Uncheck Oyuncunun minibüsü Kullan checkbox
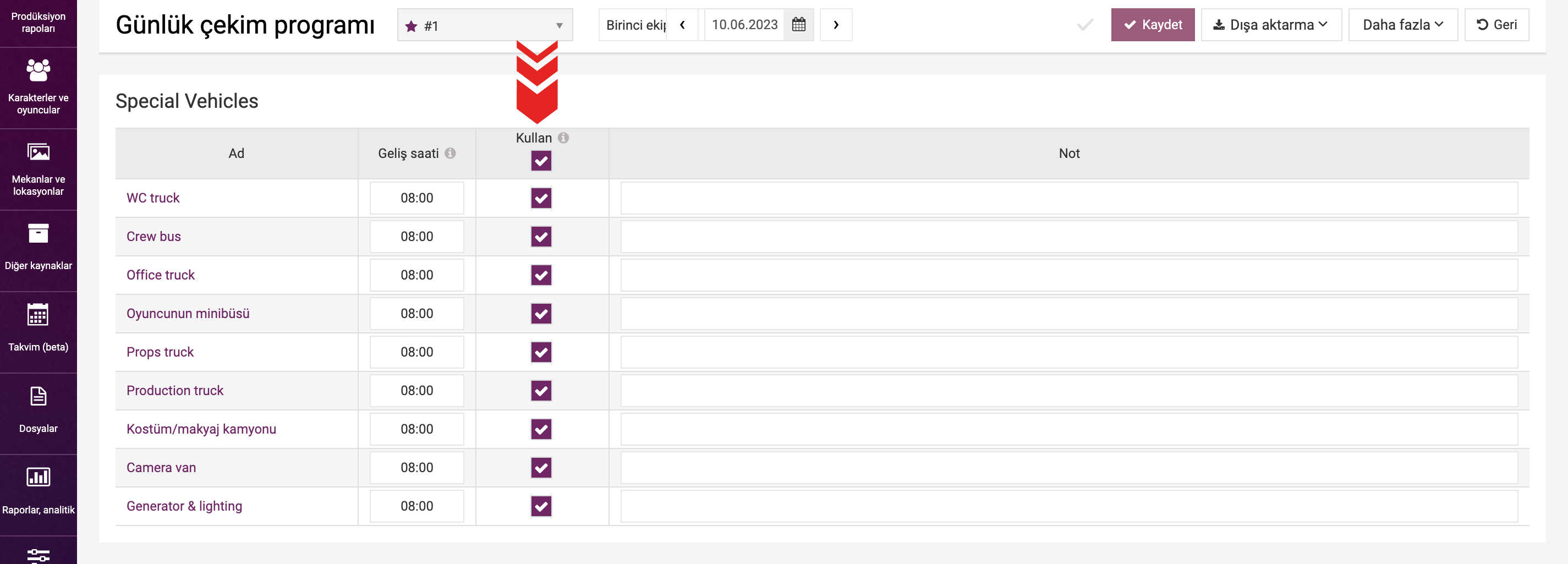 (x=541, y=314)
